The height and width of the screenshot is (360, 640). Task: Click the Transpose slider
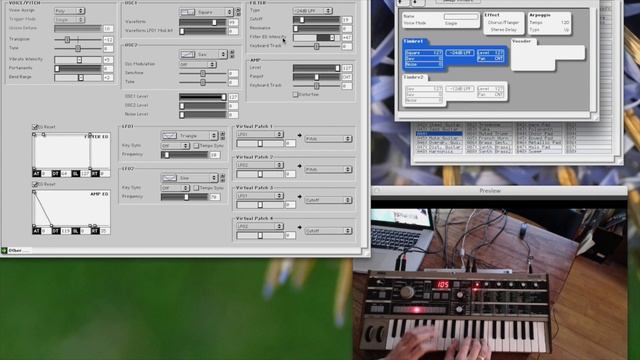[x=78, y=40]
